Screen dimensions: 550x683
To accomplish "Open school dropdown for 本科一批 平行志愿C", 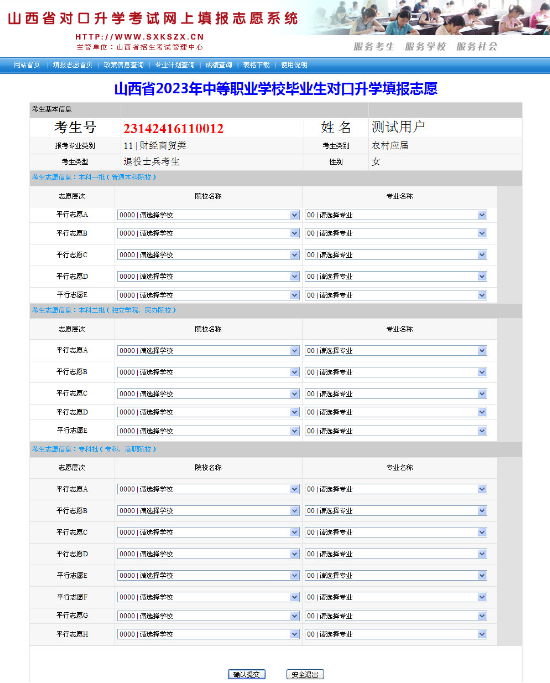I will (x=208, y=255).
